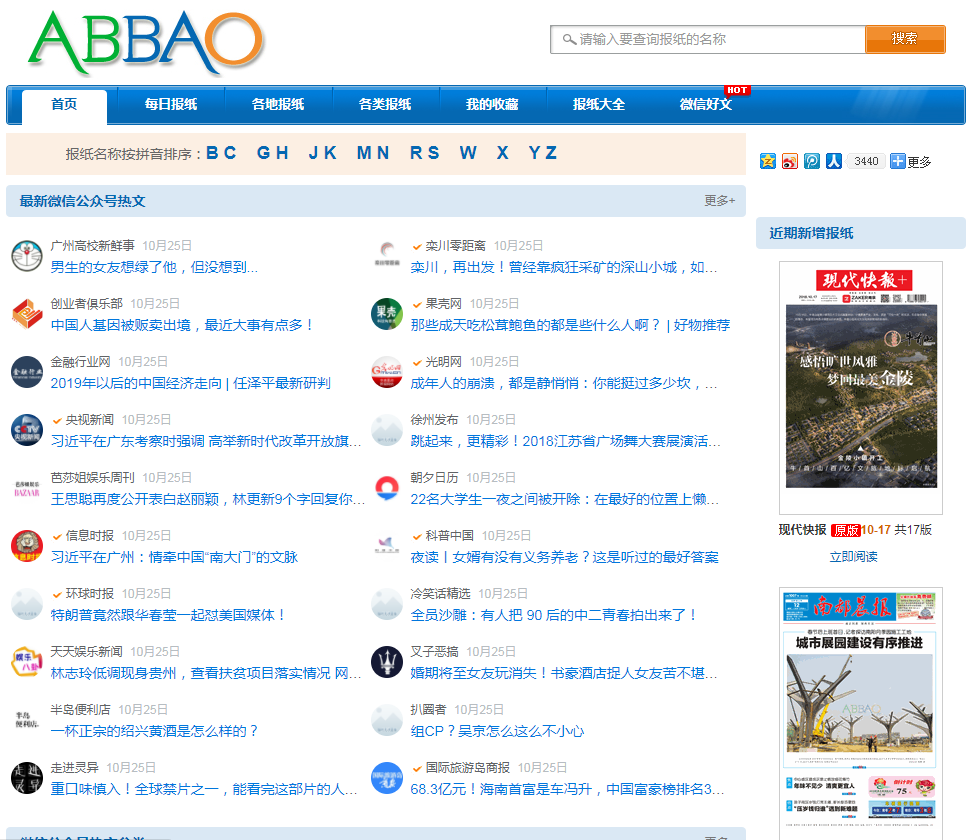This screenshot has width=972, height=840.
Task: Filter newspapers by pinyin letter M
Action: 364,153
